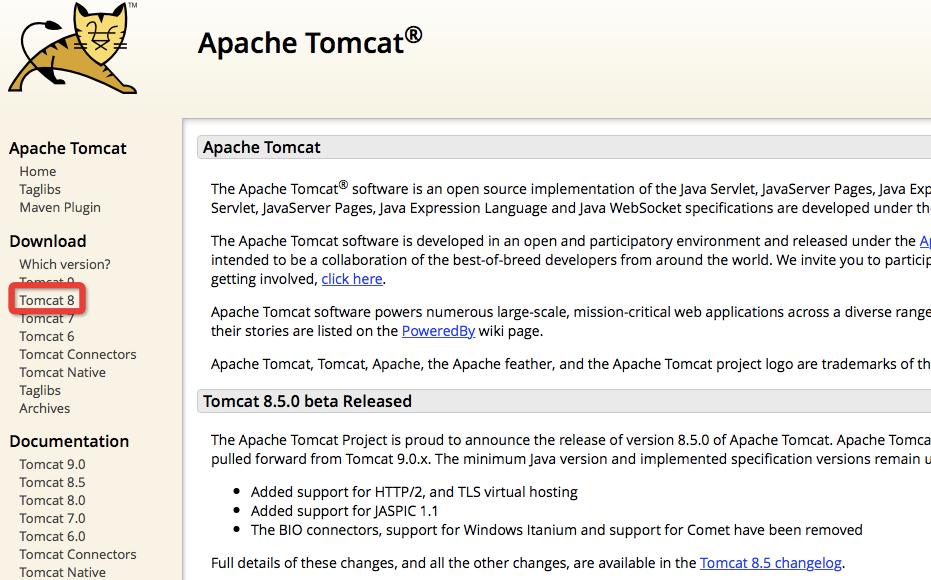The height and width of the screenshot is (580, 931).
Task: Open the PoweredBy wiki link
Action: point(438,331)
